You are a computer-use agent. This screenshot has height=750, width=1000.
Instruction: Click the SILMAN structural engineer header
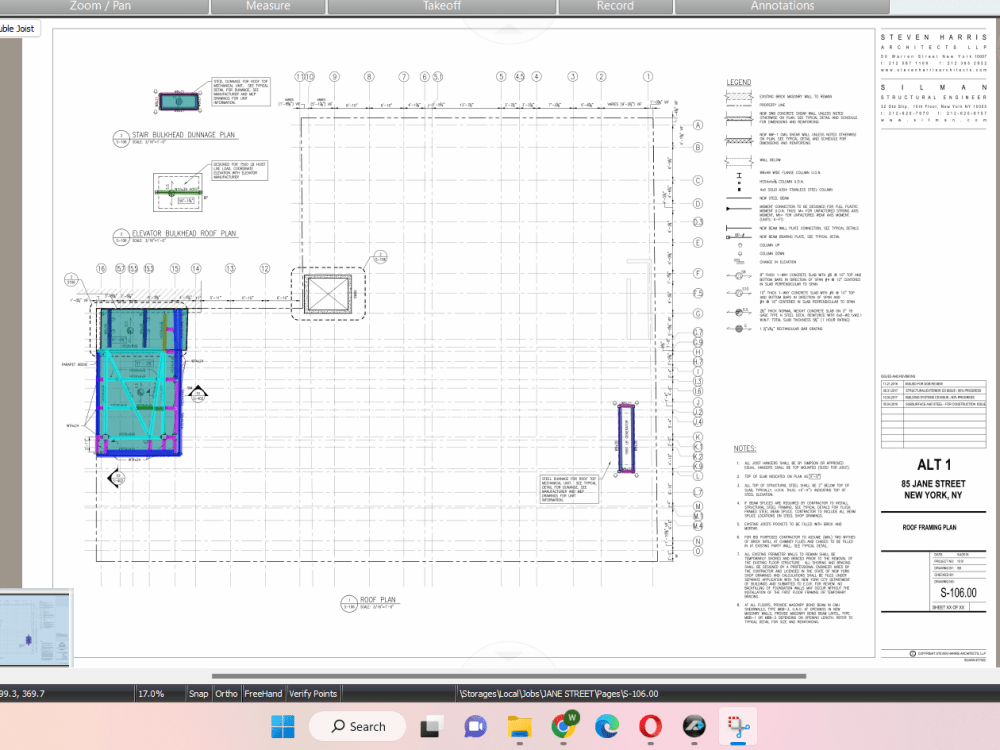(x=934, y=87)
